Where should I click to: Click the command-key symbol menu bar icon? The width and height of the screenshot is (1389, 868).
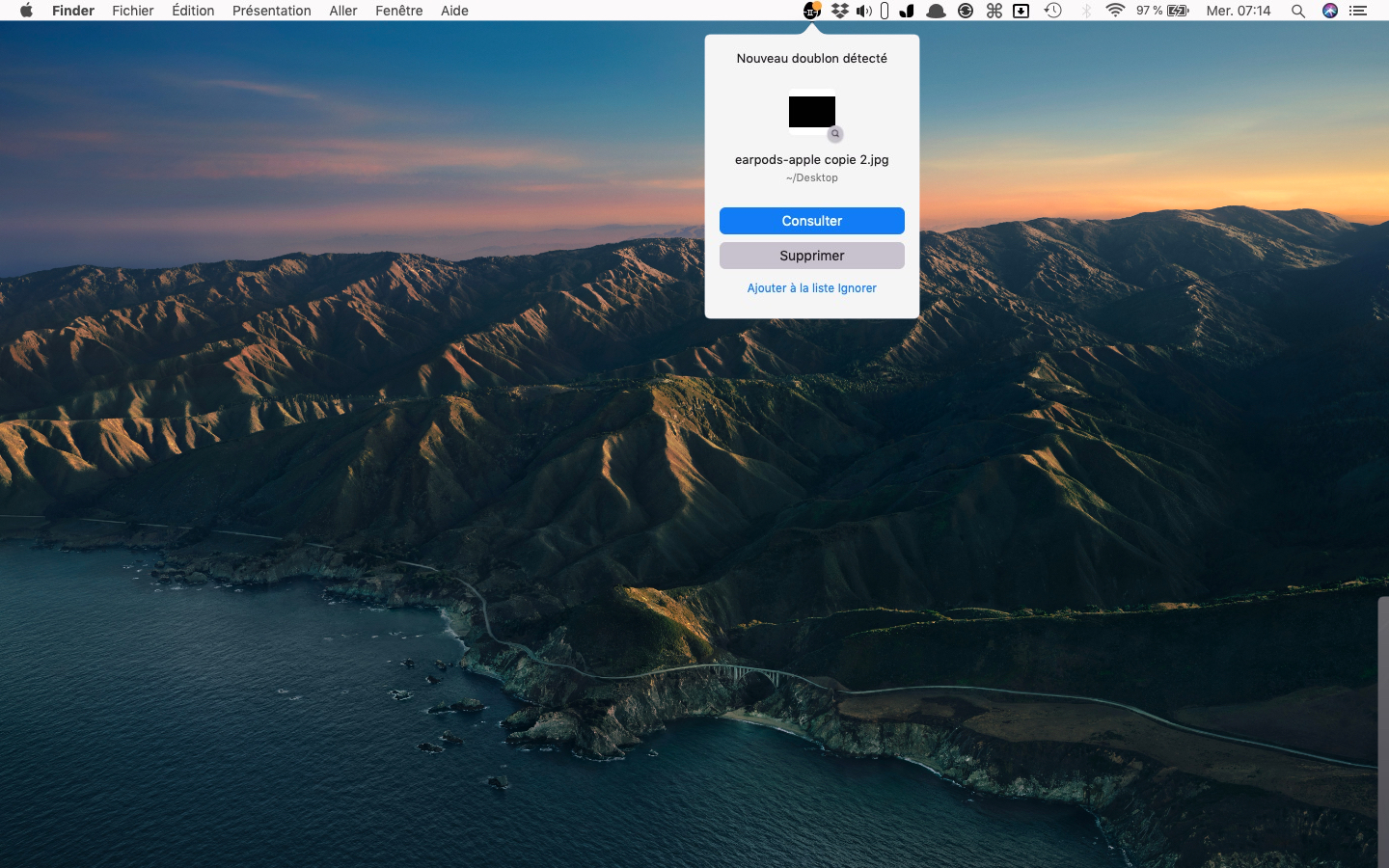[994, 11]
